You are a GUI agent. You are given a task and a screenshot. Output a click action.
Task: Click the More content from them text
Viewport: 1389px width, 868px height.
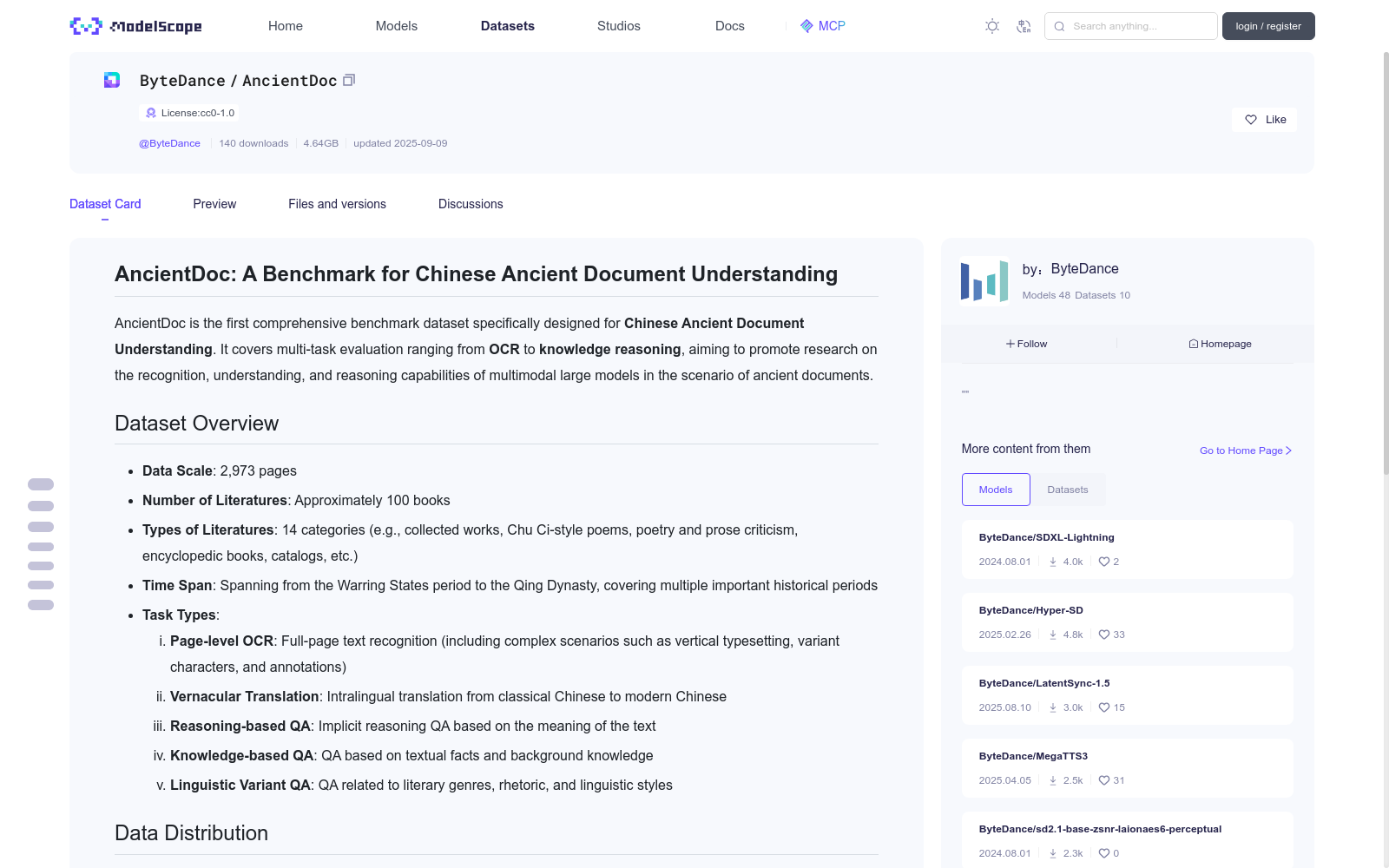click(1026, 449)
